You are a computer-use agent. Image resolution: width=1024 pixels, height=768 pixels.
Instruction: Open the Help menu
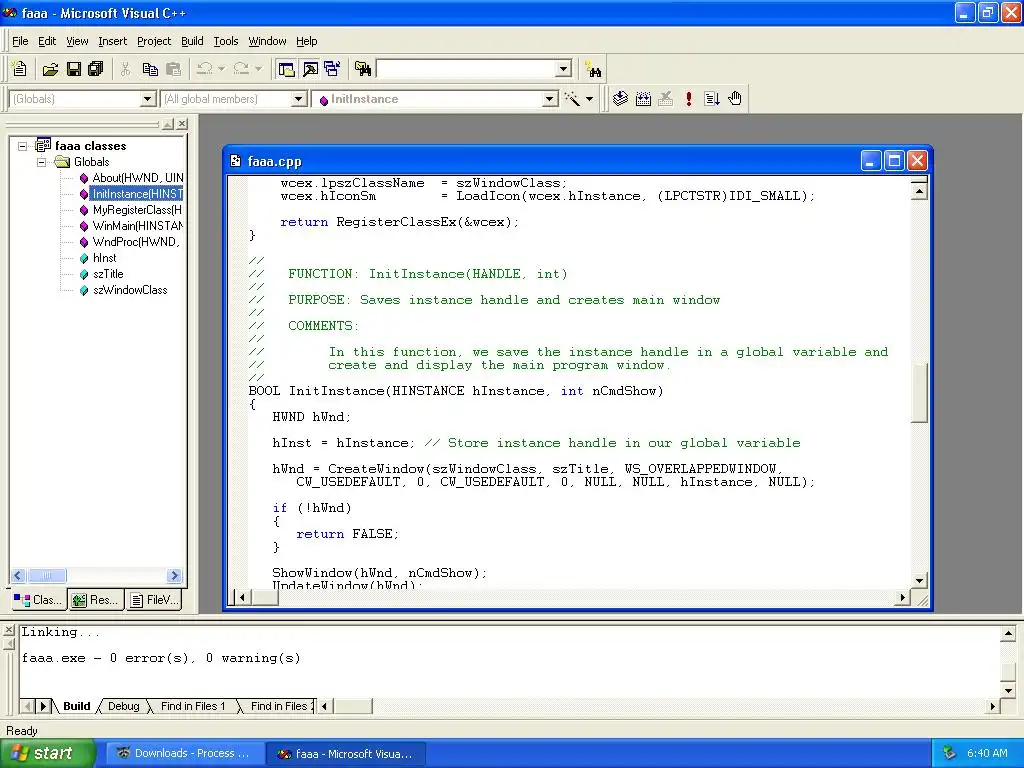coord(306,41)
